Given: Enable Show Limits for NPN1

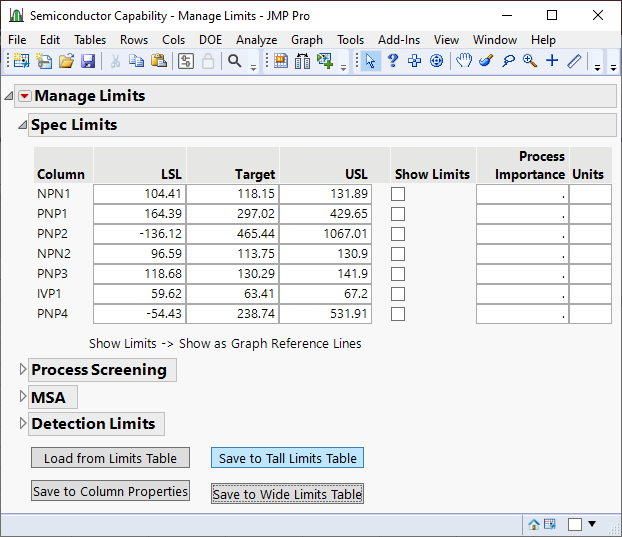Looking at the screenshot, I should point(398,194).
